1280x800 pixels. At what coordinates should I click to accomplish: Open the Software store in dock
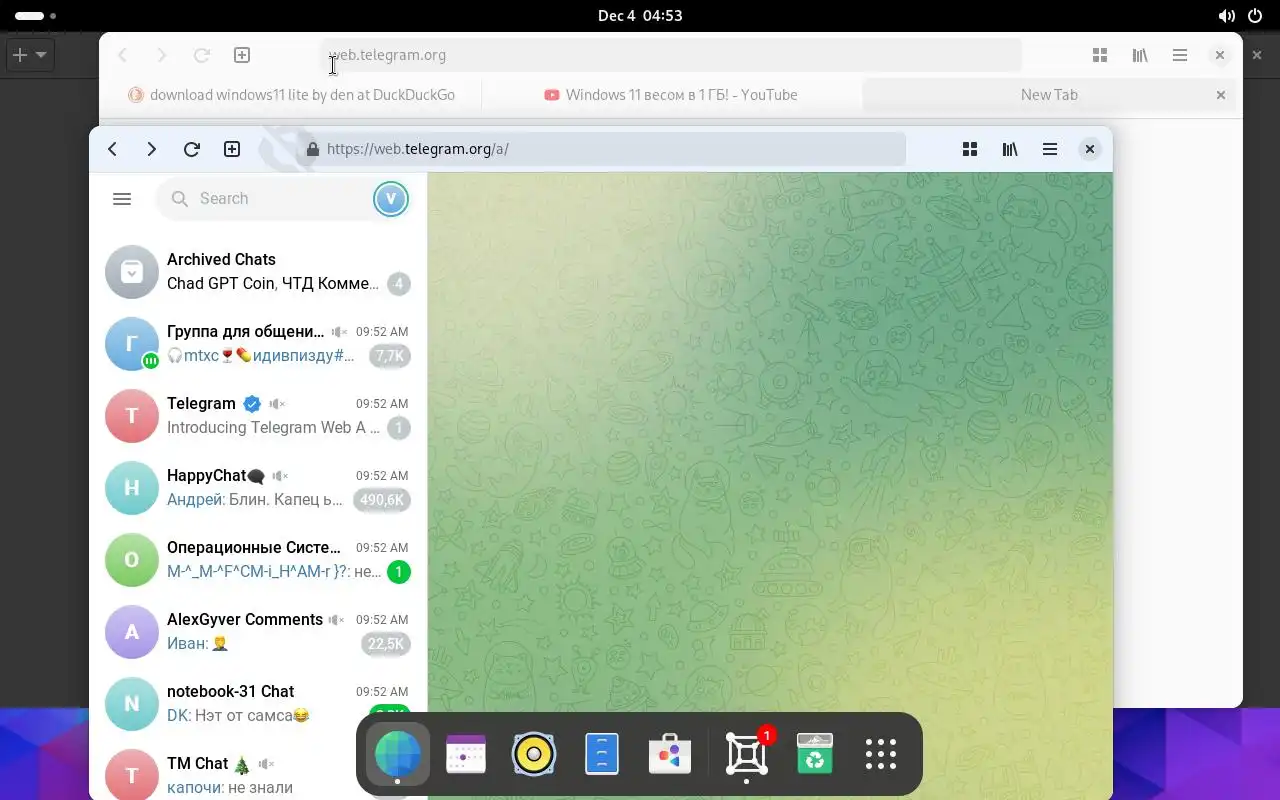(670, 754)
